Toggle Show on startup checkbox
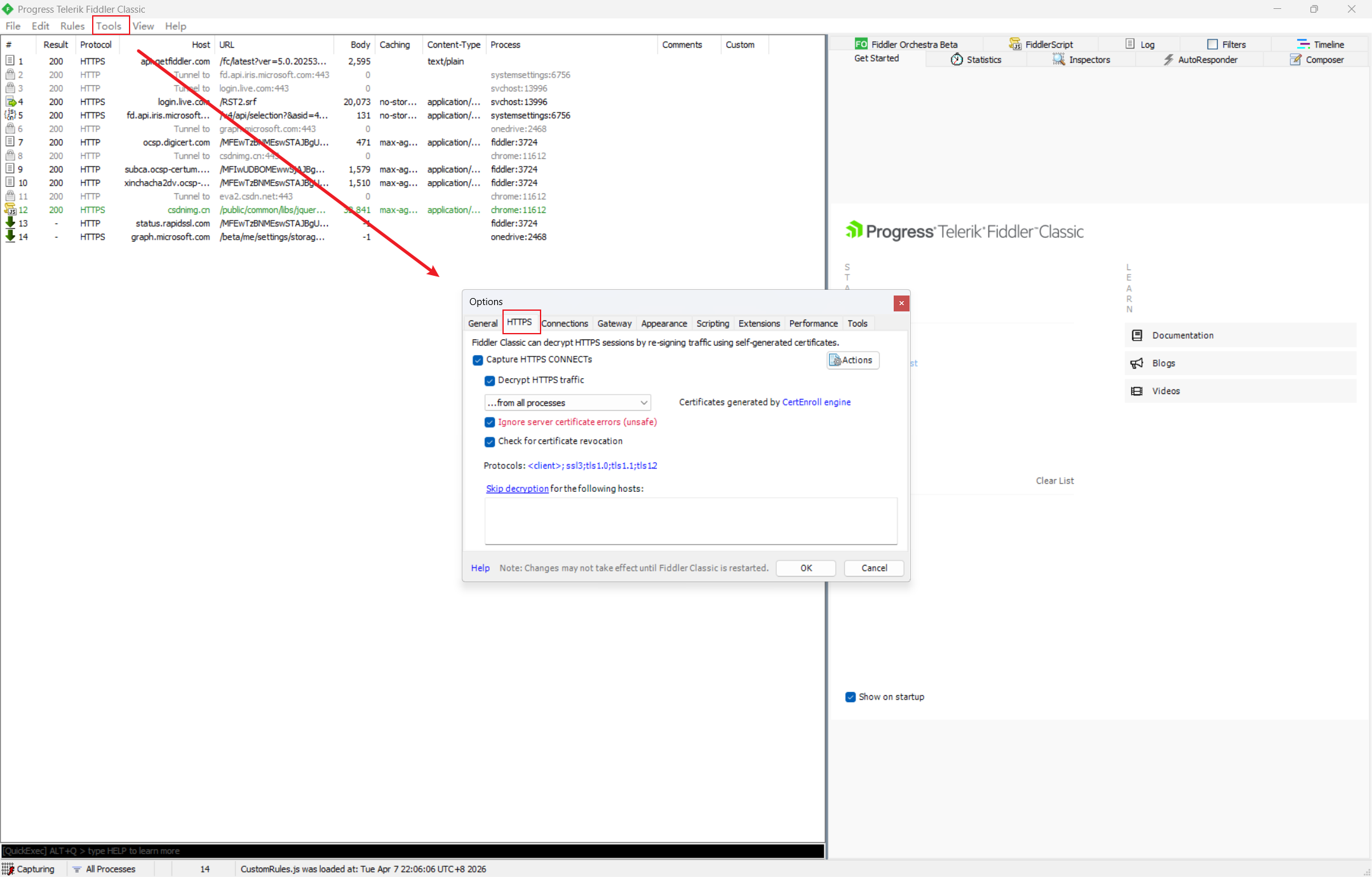Screen dimensions: 1372x877 coord(851,697)
